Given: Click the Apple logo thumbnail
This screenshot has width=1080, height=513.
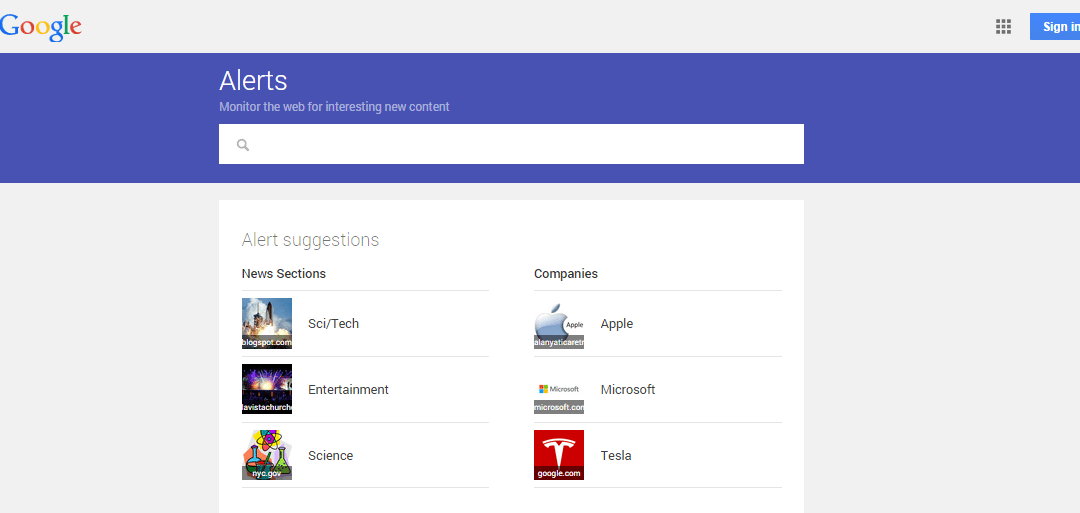Looking at the screenshot, I should click(559, 324).
